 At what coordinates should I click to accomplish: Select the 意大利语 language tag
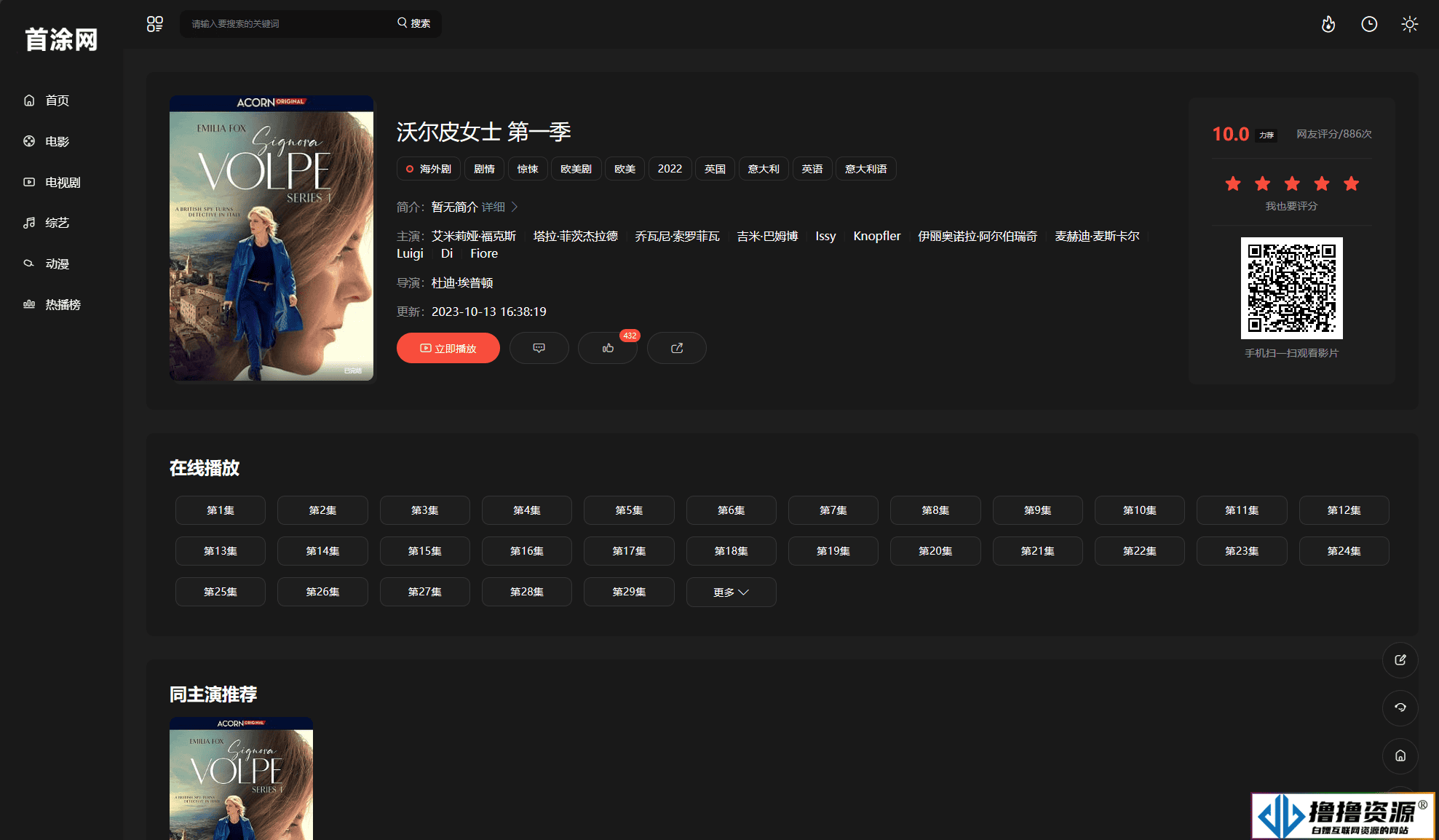[865, 169]
